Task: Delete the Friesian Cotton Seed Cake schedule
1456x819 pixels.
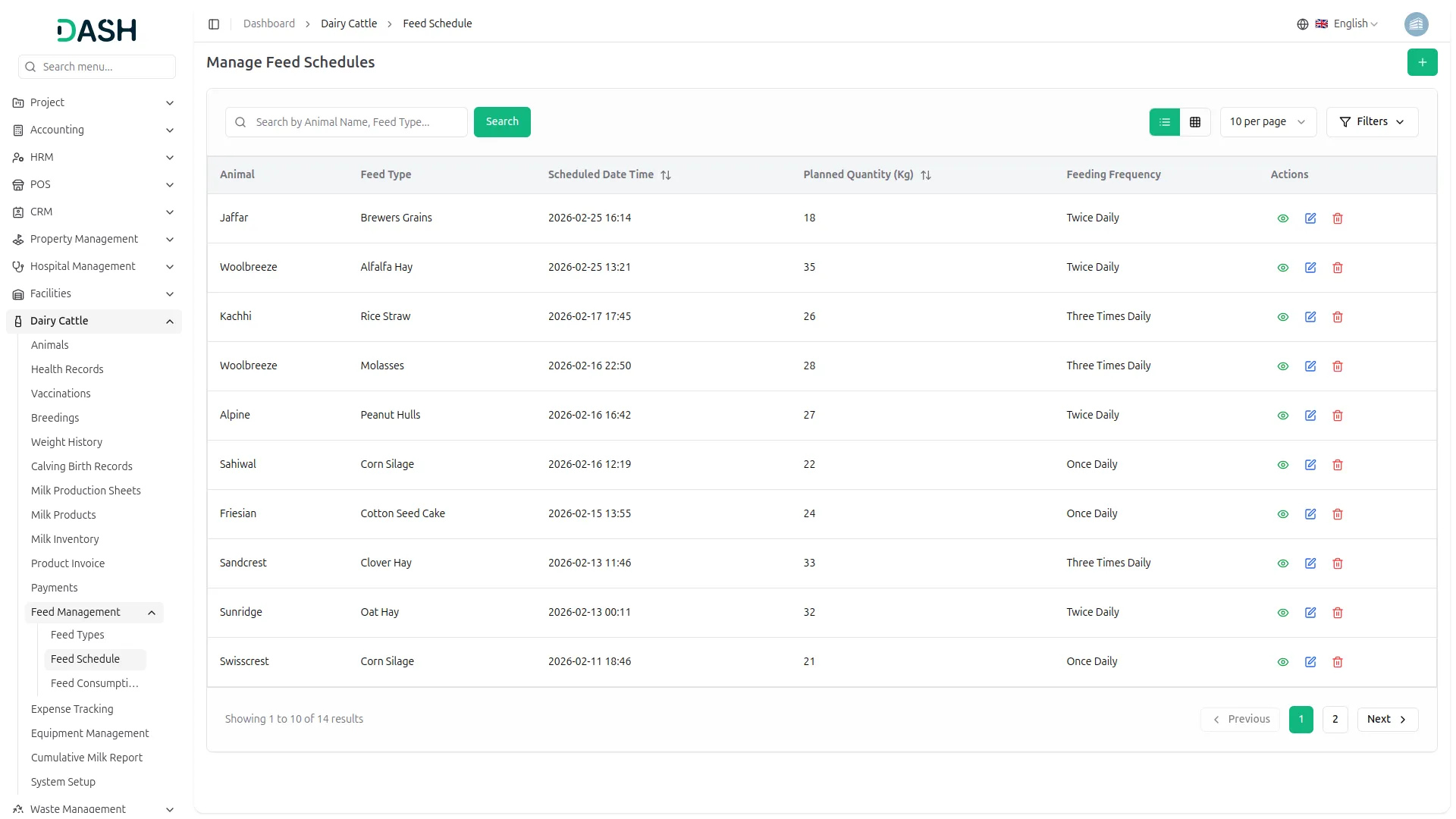Action: (1337, 514)
